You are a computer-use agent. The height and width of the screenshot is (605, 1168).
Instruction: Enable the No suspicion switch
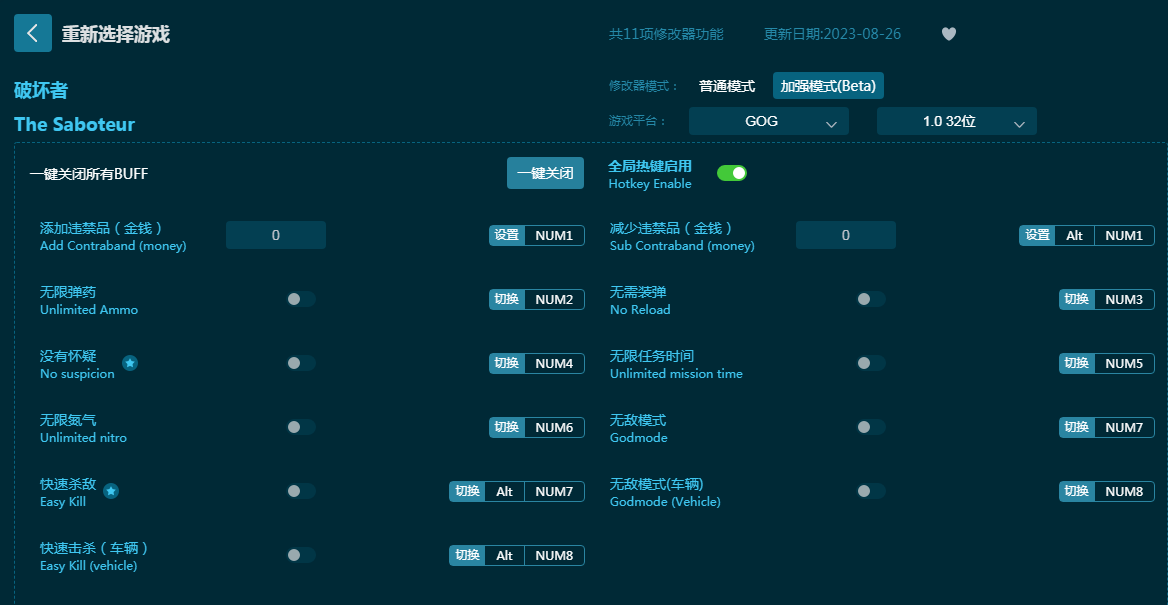pos(301,363)
